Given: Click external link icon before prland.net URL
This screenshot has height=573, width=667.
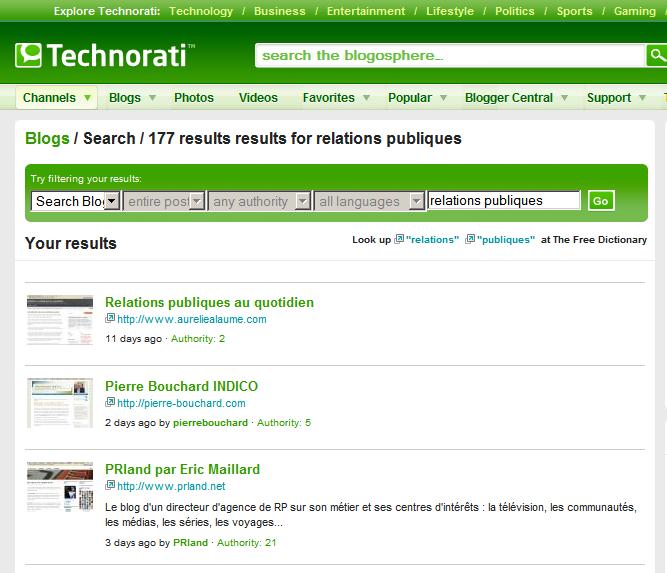Looking at the screenshot, I should 110,485.
